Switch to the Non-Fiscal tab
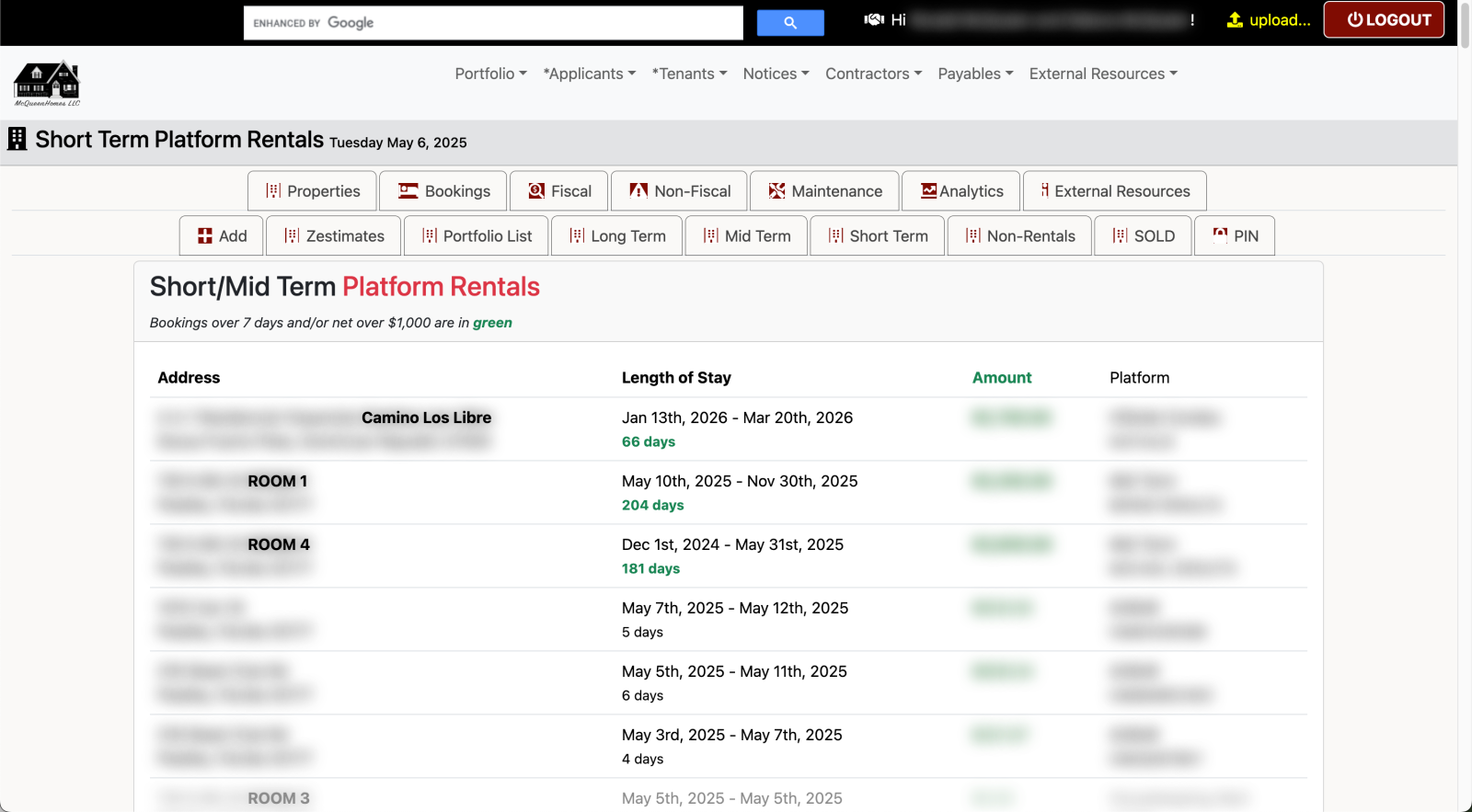Viewport: 1472px width, 812px height. [x=680, y=191]
